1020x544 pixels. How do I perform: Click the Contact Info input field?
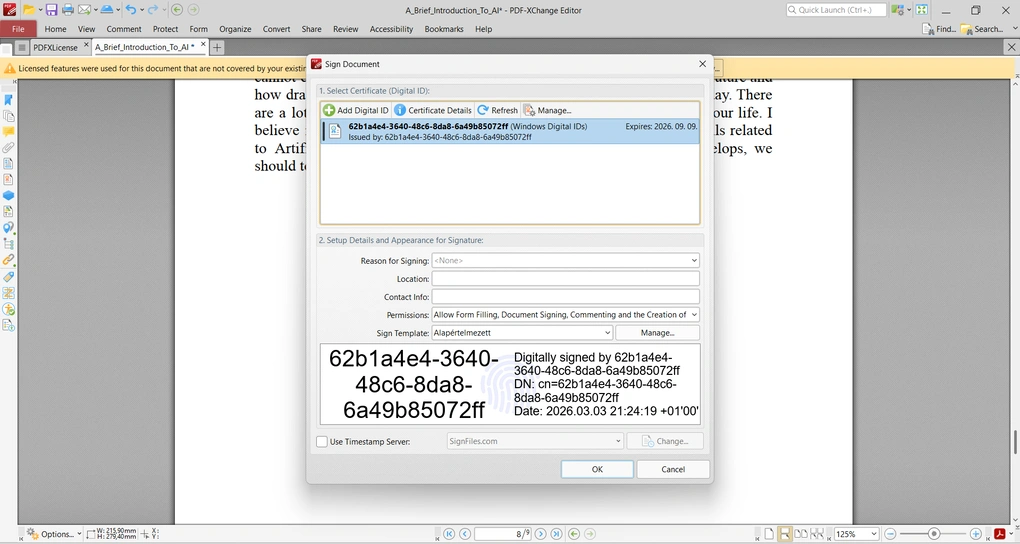coord(565,297)
